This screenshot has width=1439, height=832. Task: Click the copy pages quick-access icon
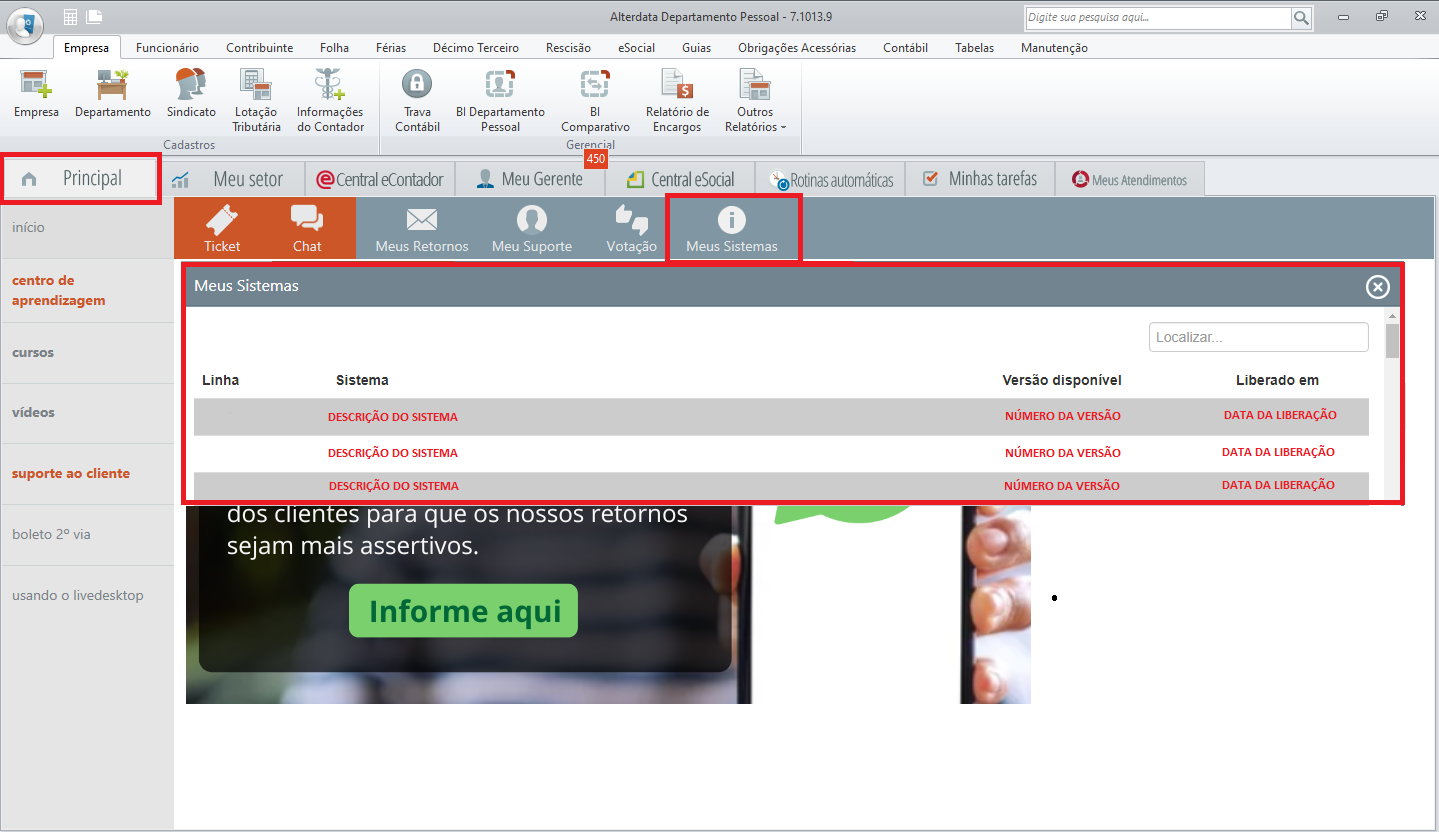(x=94, y=17)
